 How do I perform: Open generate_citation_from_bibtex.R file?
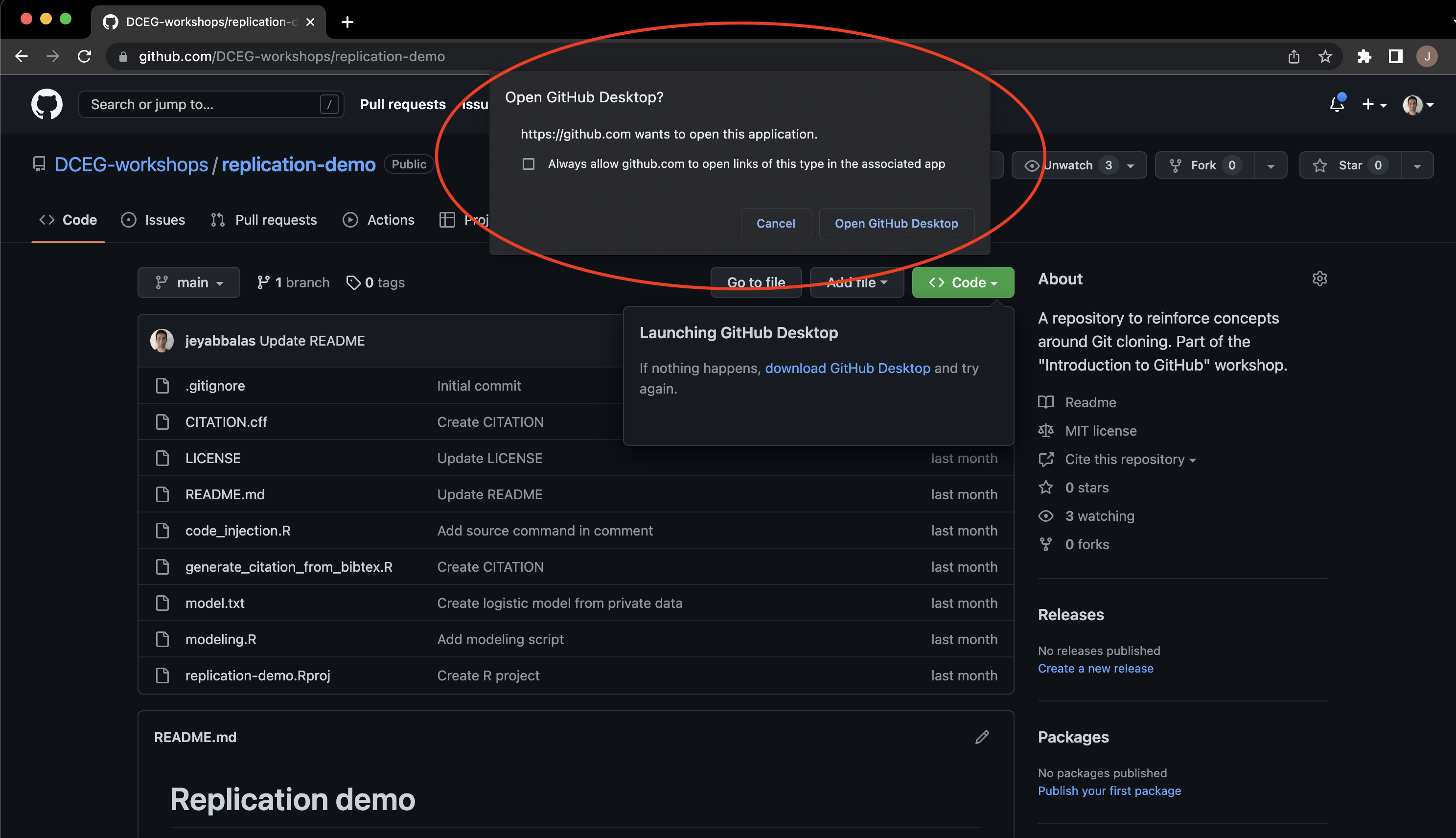289,567
